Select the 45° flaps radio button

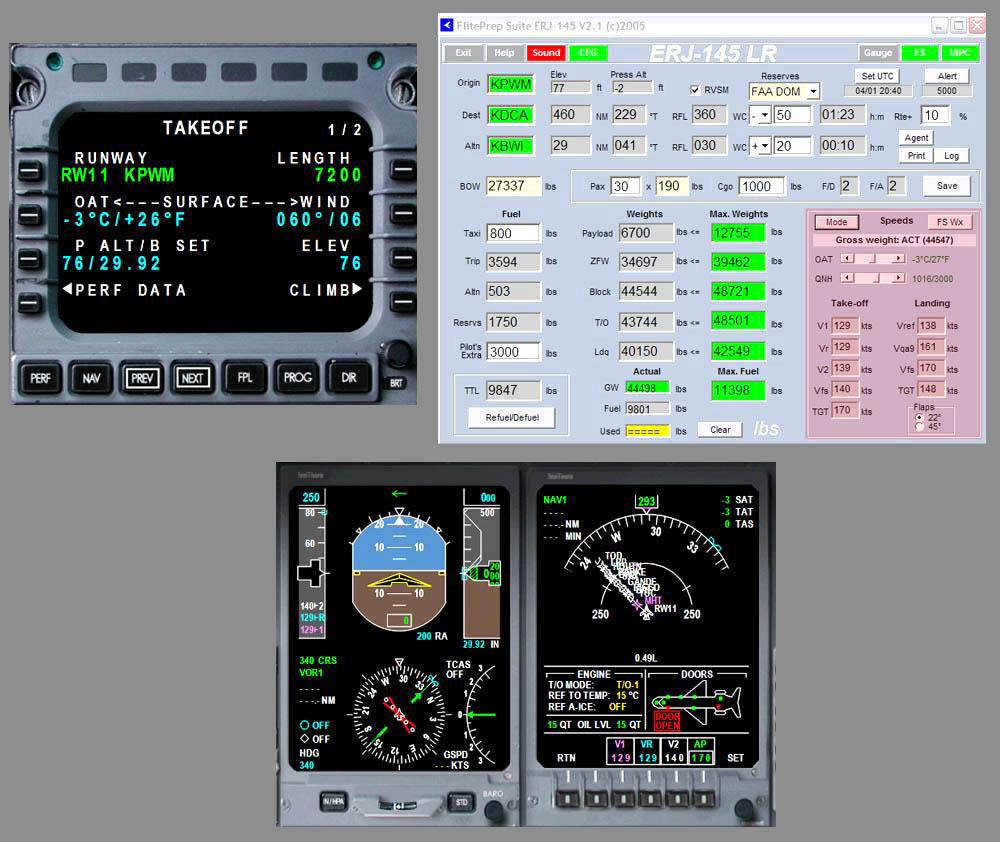tap(920, 427)
